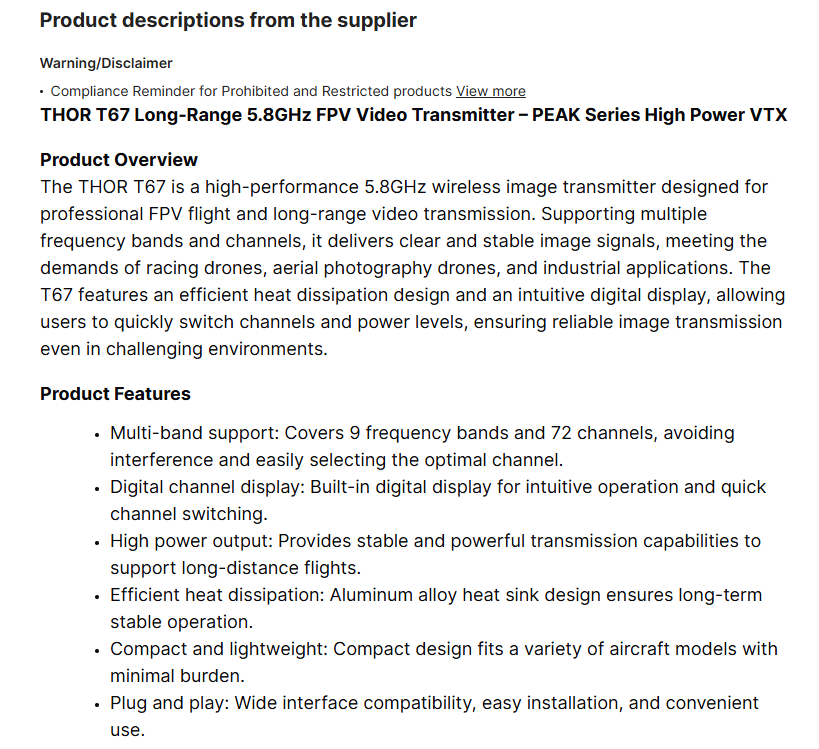
Task: Select the Product Overview heading
Action: (x=119, y=160)
